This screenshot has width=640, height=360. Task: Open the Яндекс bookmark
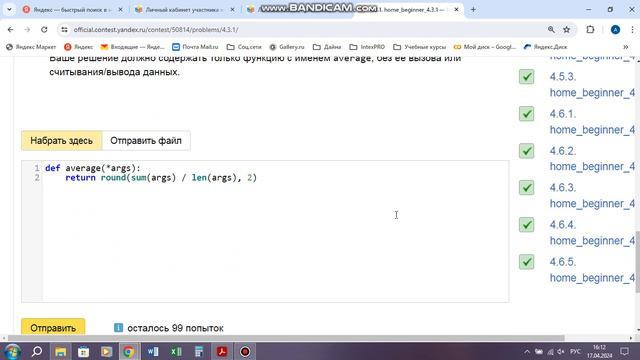[x=78, y=47]
